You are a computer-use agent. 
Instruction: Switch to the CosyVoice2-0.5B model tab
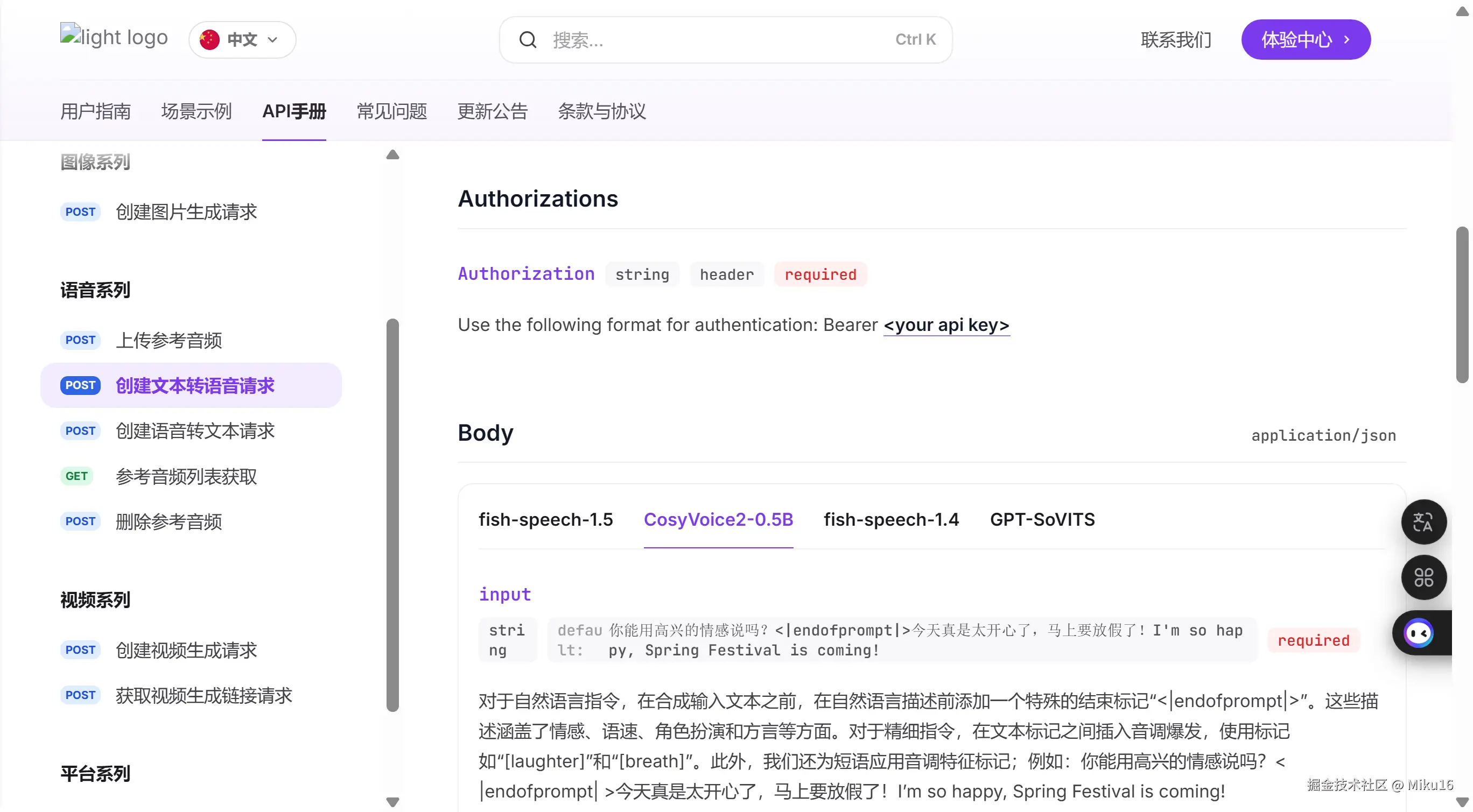pos(718,519)
